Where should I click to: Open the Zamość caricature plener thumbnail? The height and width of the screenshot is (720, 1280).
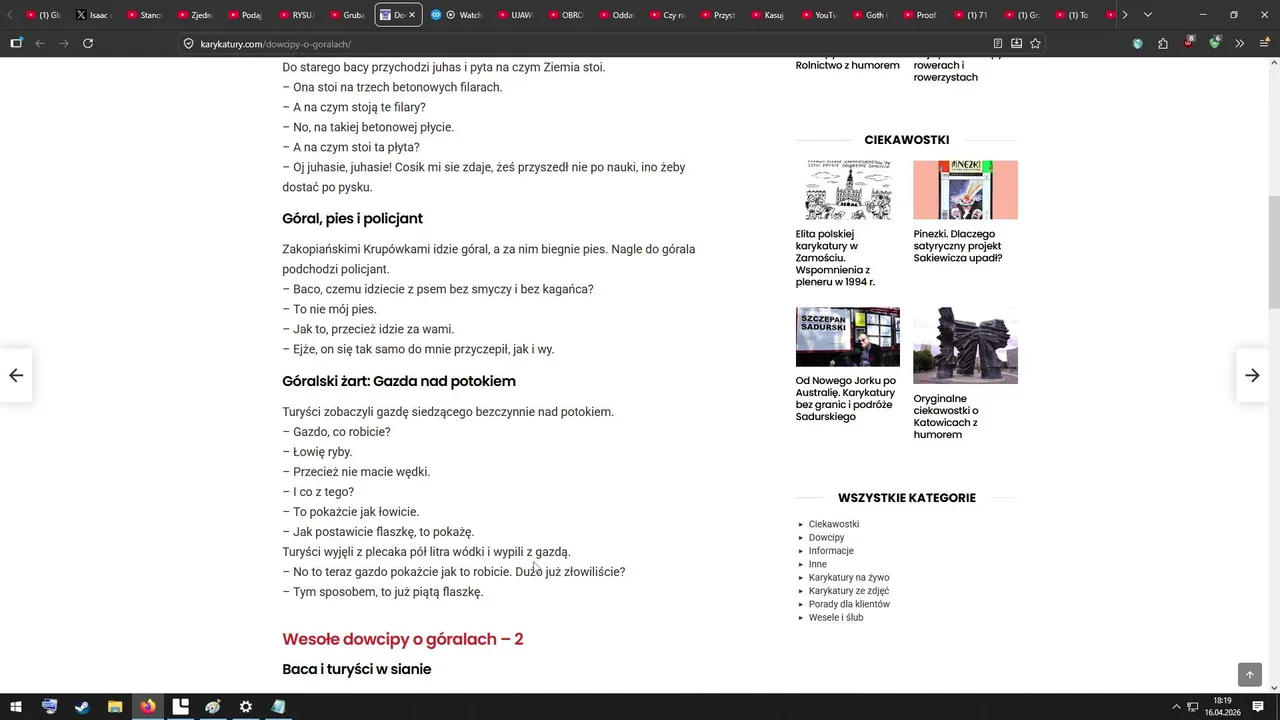click(848, 190)
